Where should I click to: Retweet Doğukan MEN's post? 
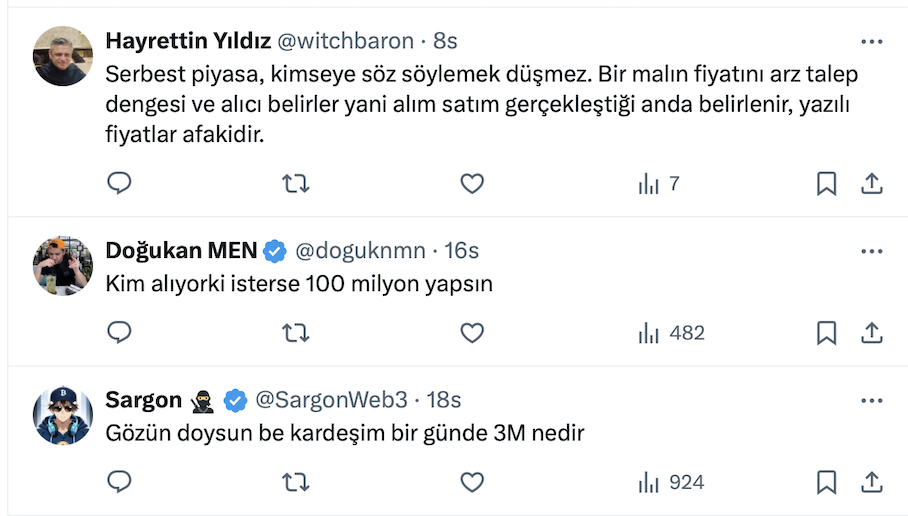295,332
